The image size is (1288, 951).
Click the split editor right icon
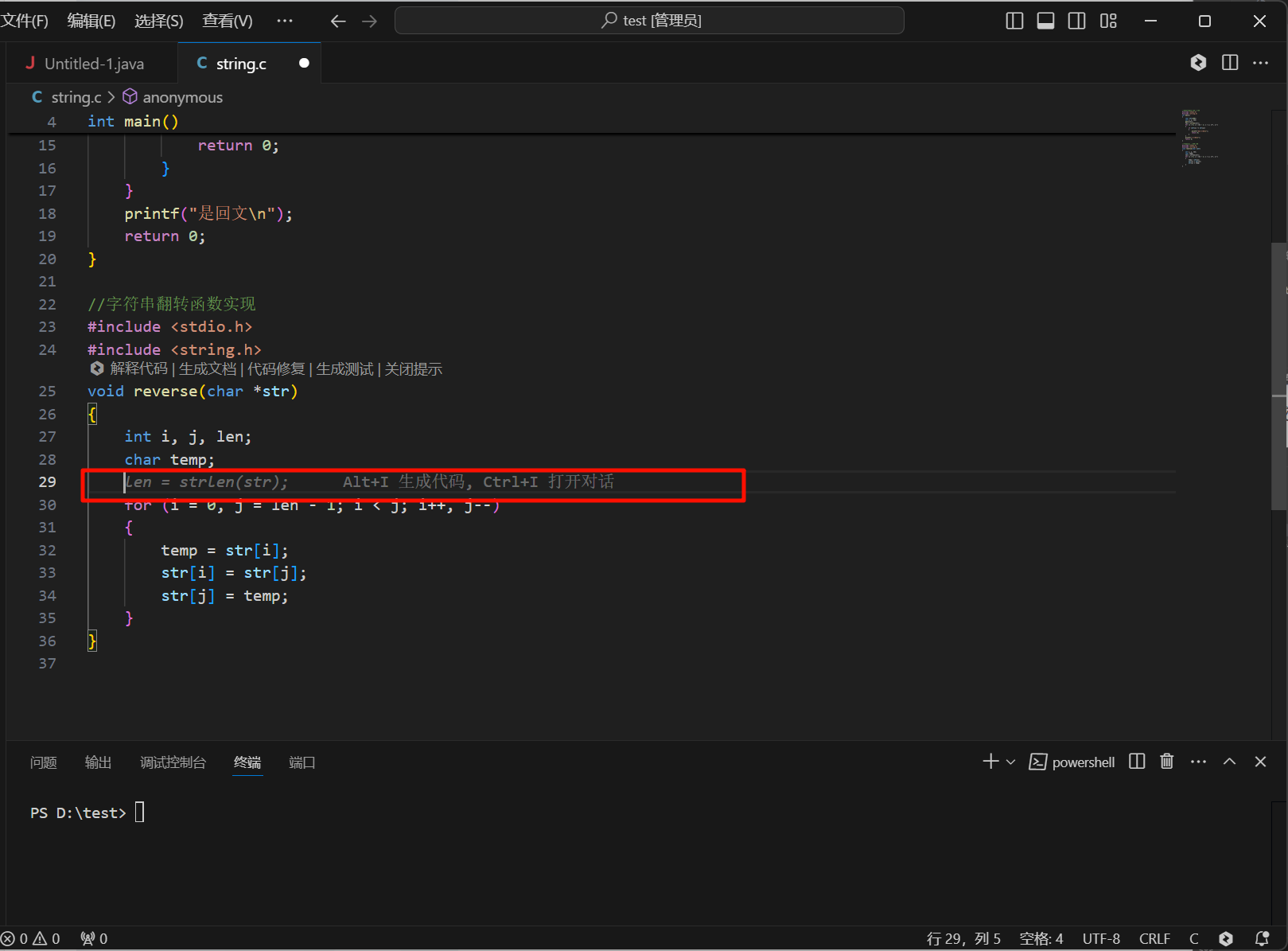(x=1230, y=63)
